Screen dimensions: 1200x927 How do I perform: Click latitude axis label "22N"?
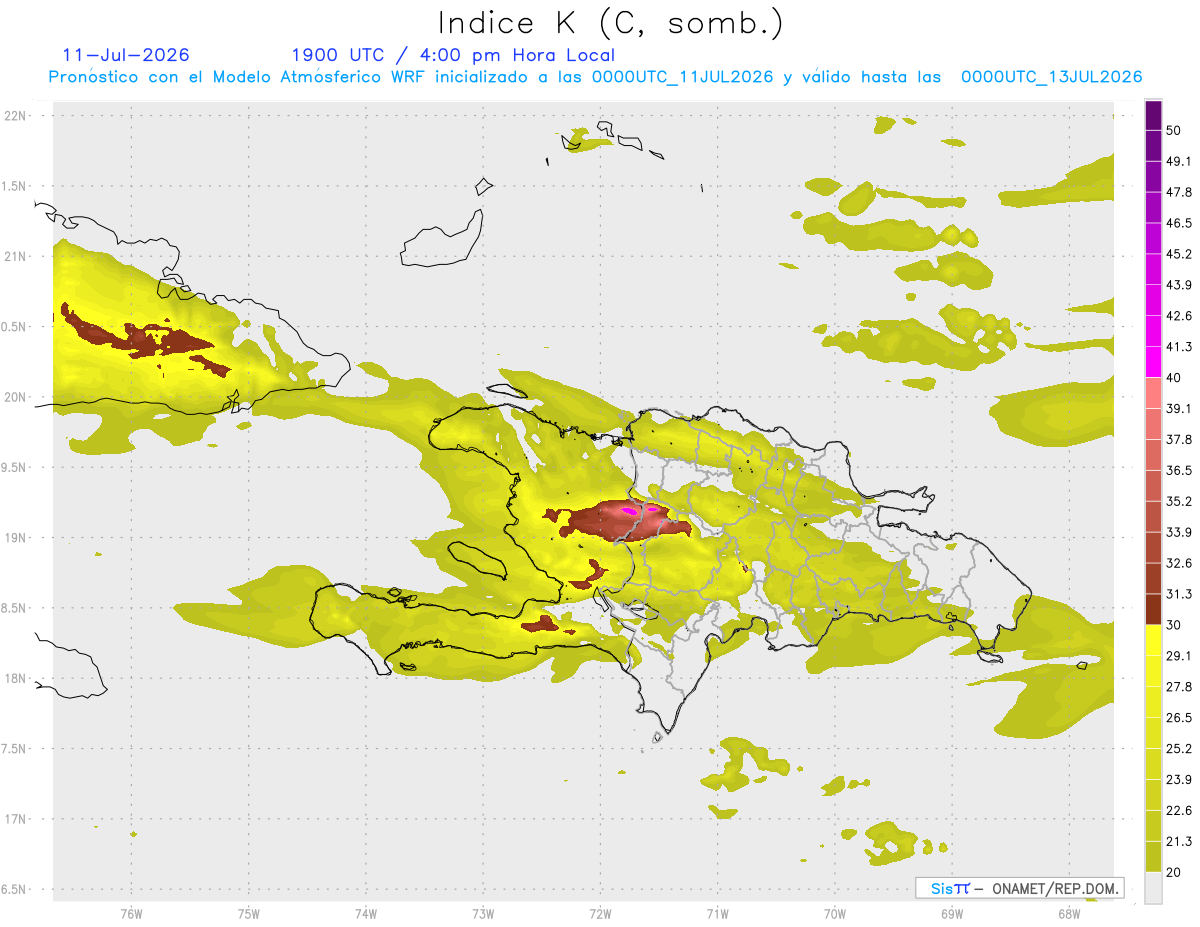point(17,116)
